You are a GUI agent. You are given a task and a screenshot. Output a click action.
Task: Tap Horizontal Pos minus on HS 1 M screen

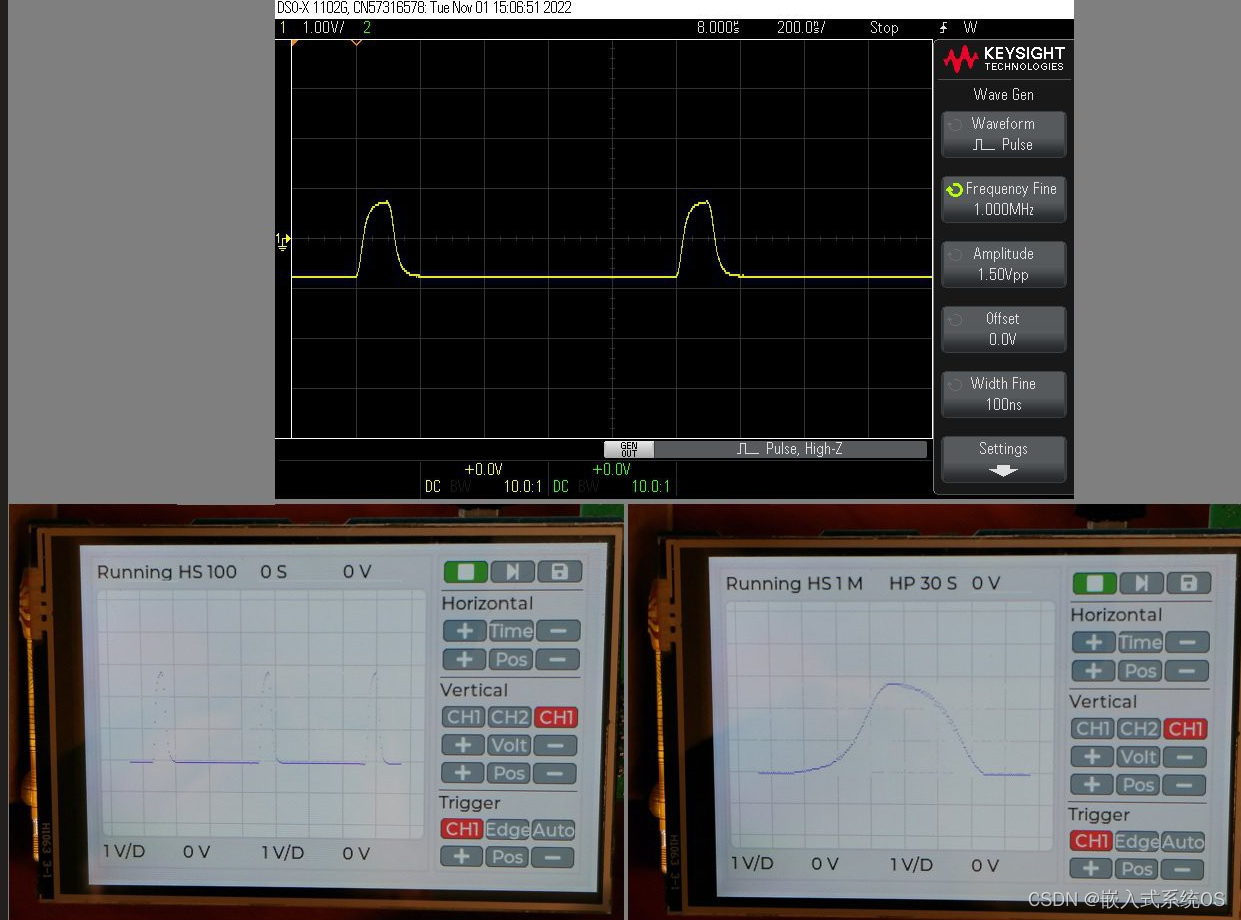pos(1188,671)
